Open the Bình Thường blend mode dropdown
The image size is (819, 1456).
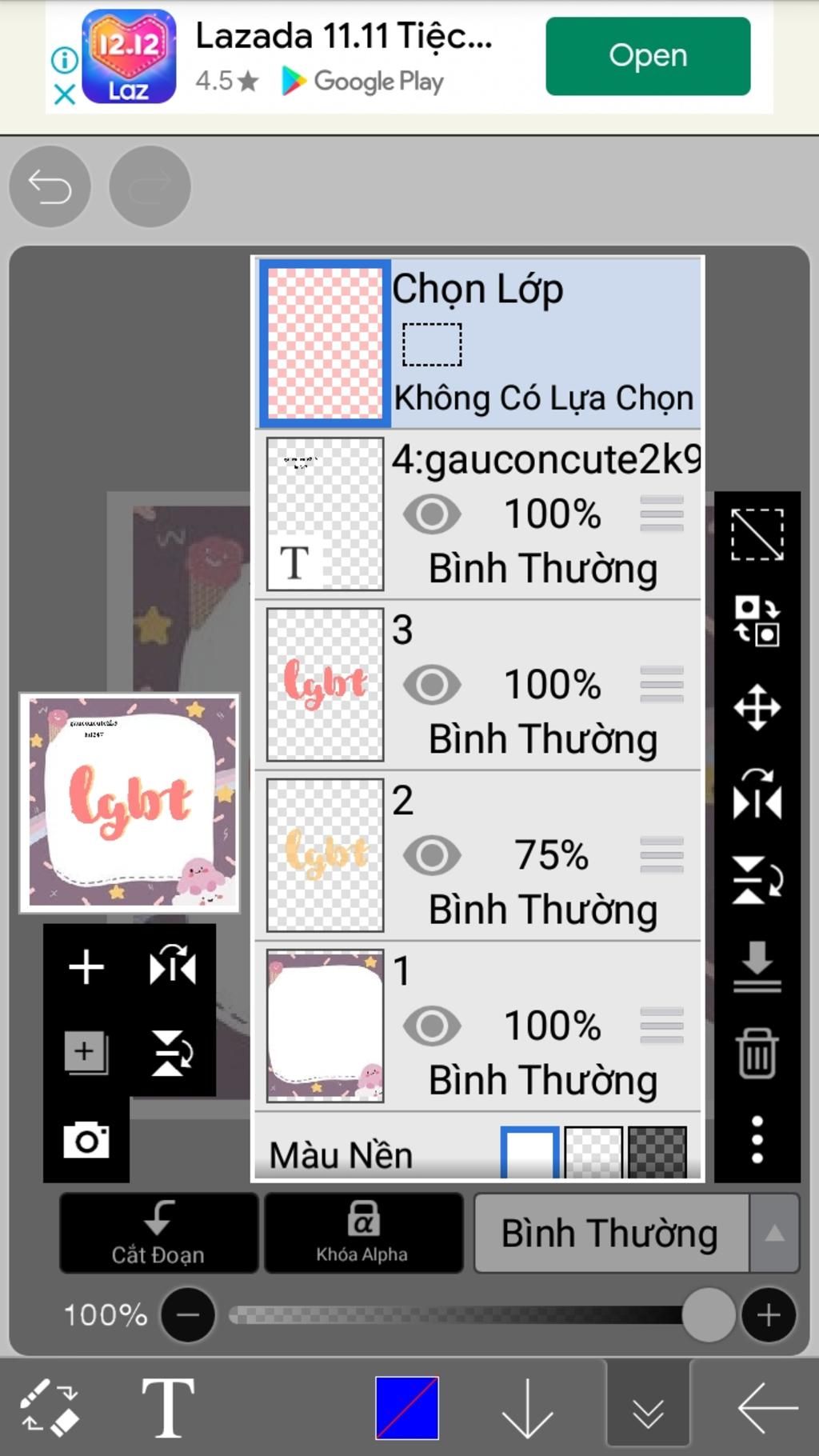[x=612, y=1233]
